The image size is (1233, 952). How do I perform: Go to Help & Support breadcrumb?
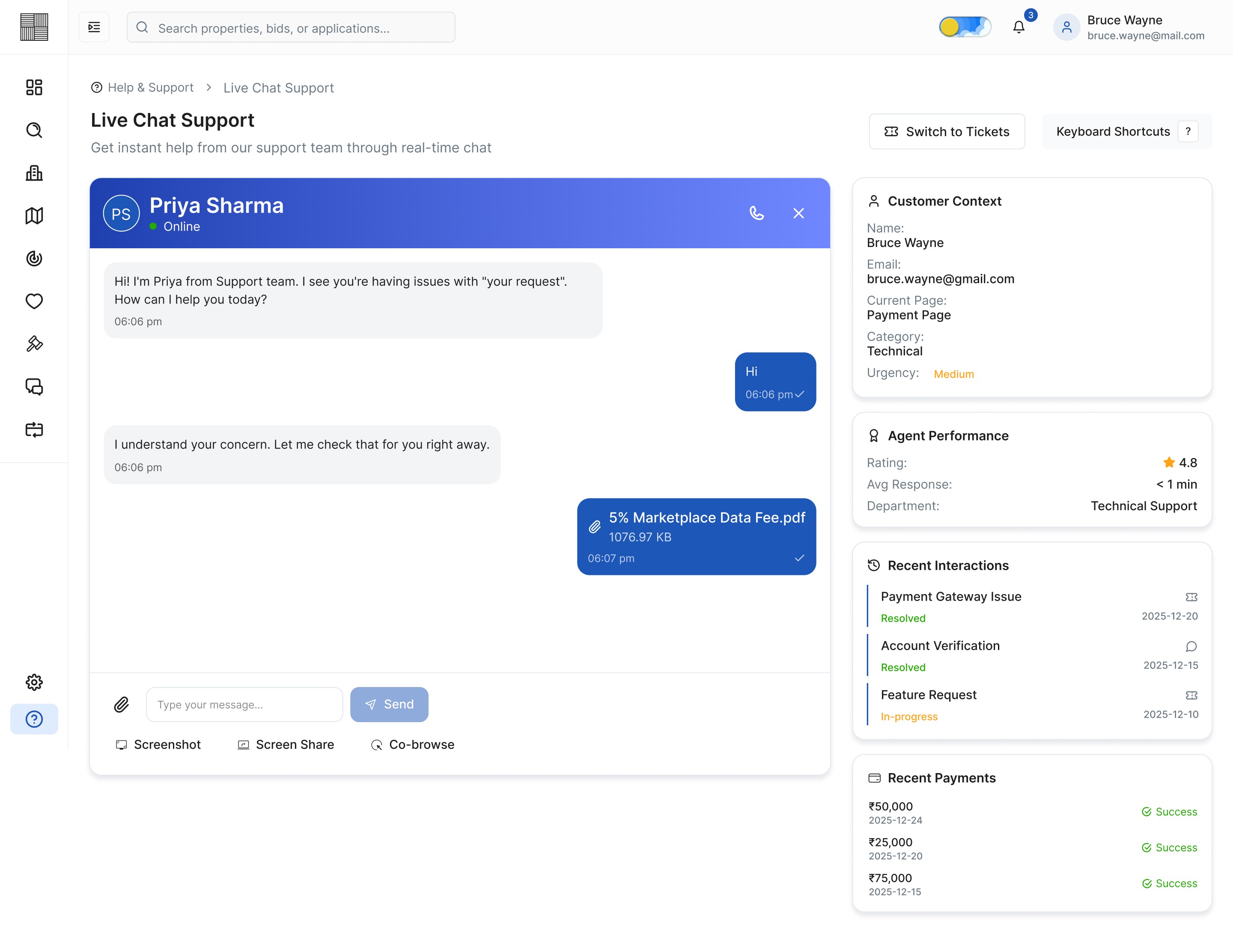click(x=142, y=87)
